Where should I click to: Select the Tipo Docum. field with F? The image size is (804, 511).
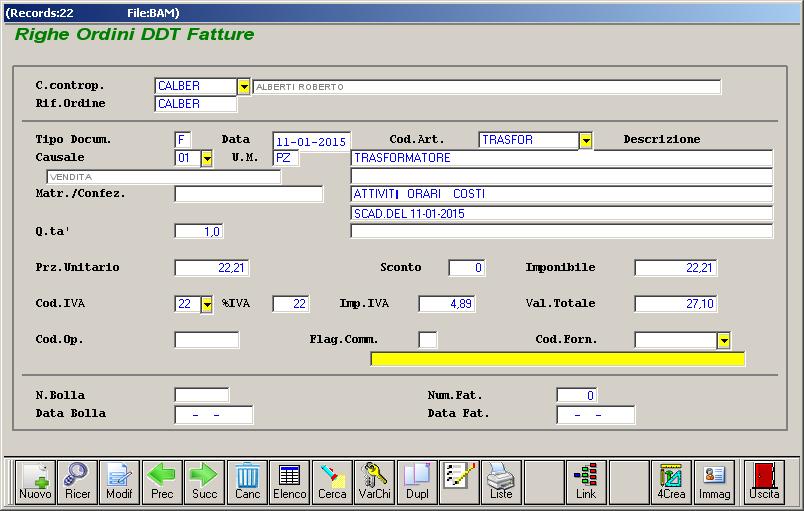[x=183, y=140]
